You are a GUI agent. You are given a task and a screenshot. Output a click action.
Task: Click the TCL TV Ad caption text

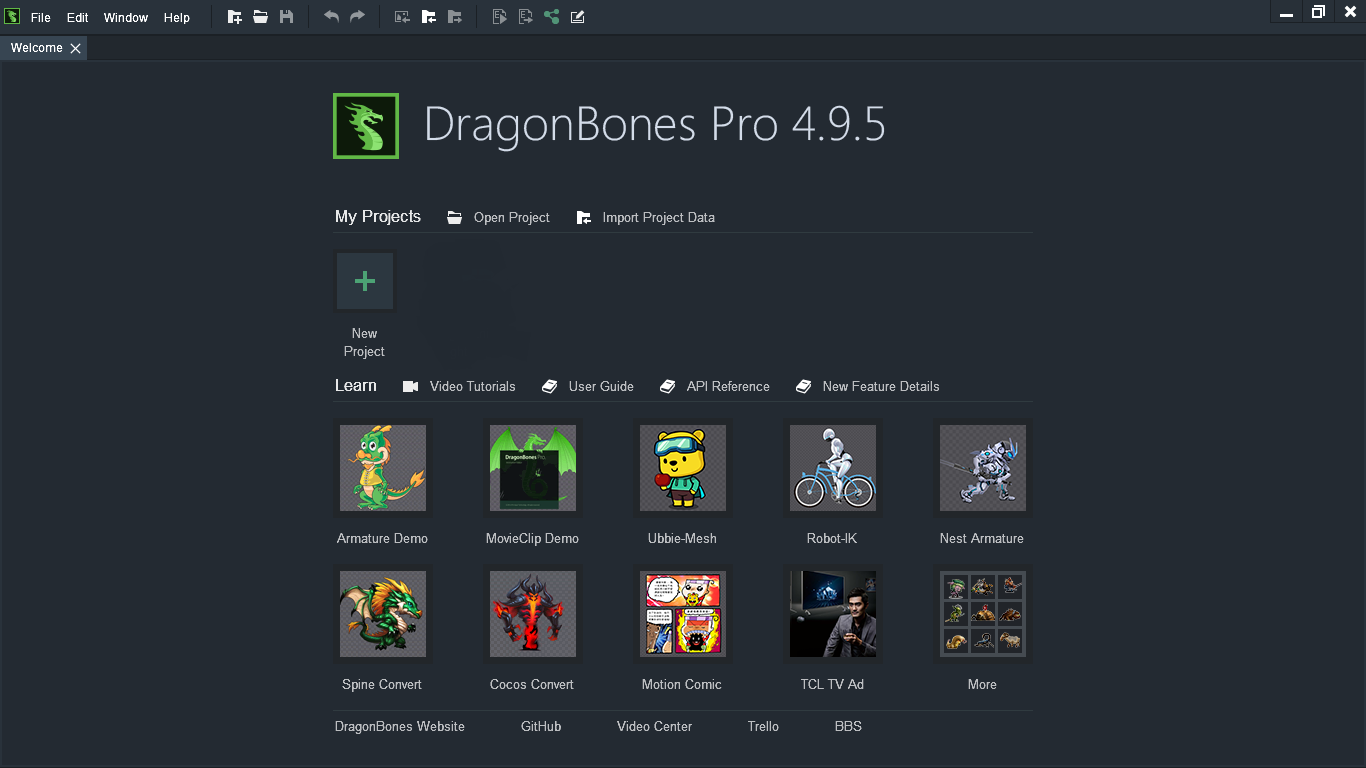[832, 684]
